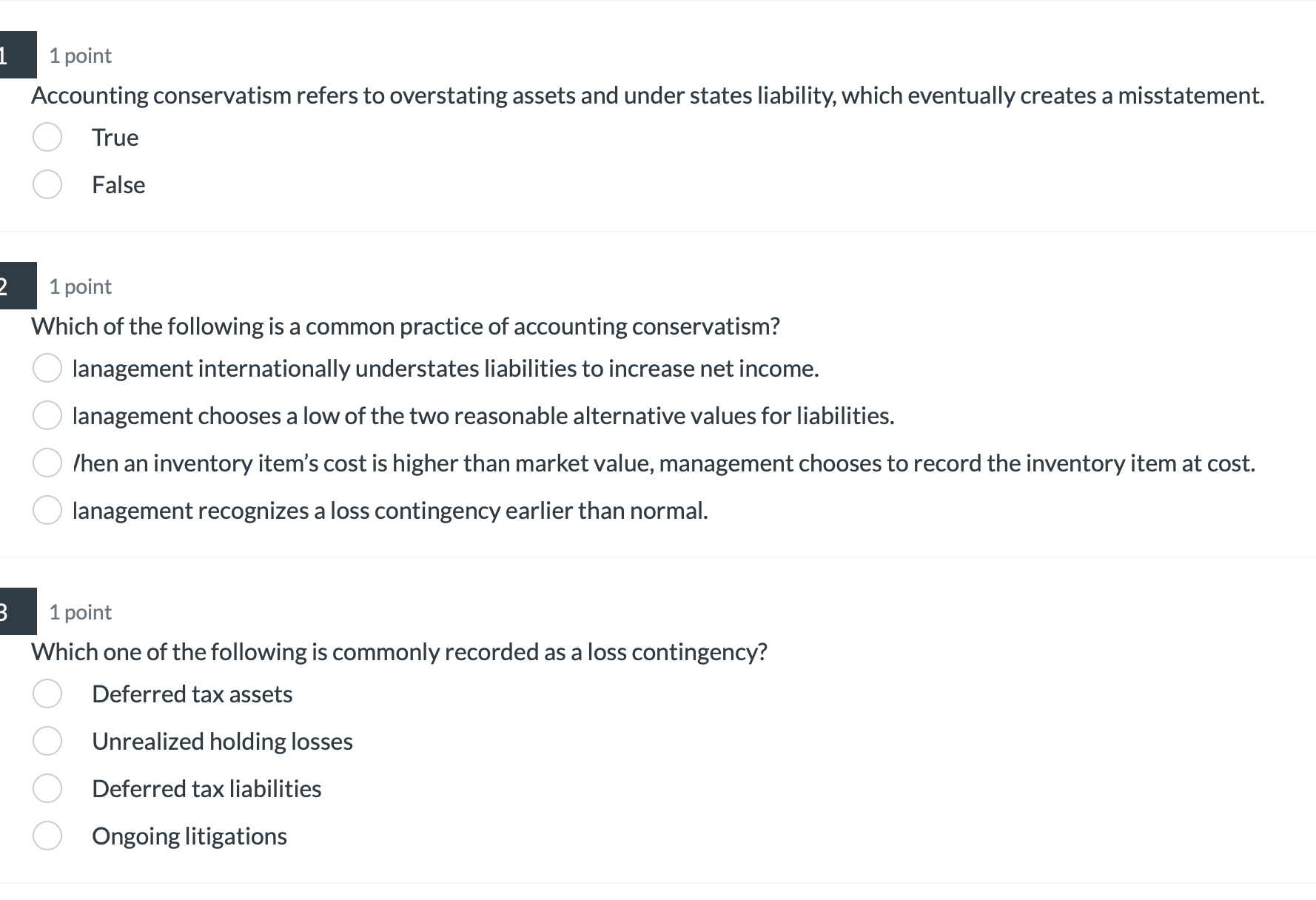The image size is (1316, 900).
Task: Select False for question 1
Action: click(47, 185)
